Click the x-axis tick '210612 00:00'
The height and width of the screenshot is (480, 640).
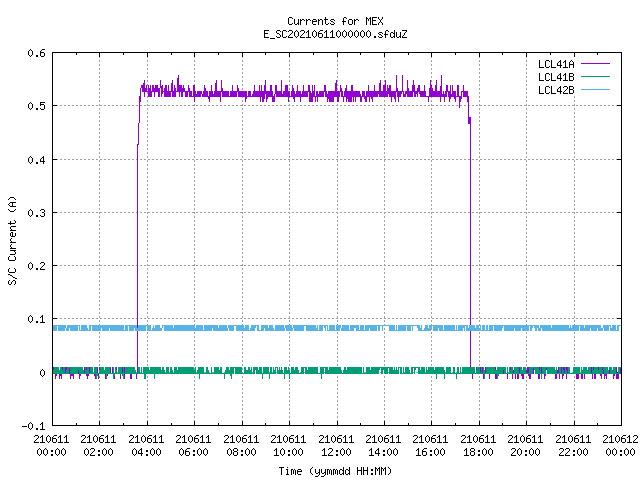tap(620, 446)
